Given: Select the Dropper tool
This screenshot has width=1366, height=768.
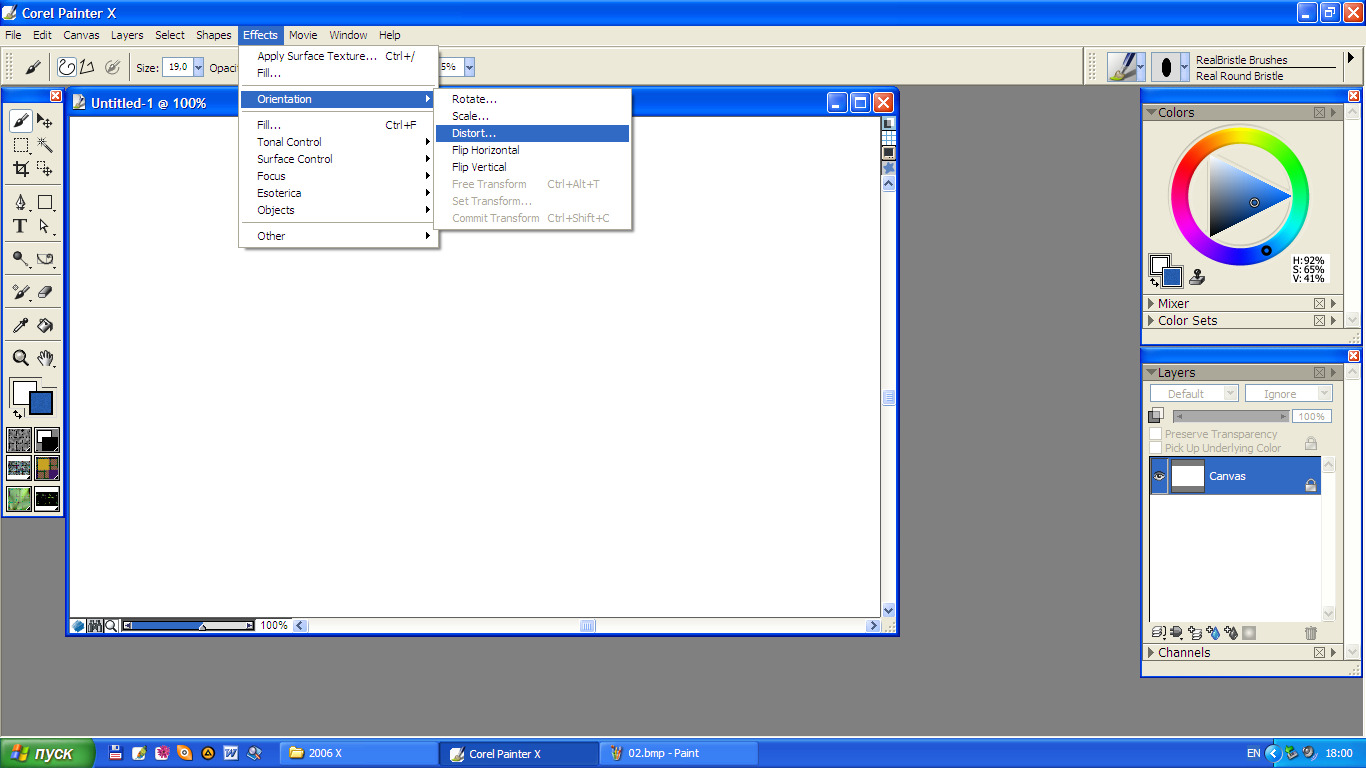Looking at the screenshot, I should click(x=20, y=325).
